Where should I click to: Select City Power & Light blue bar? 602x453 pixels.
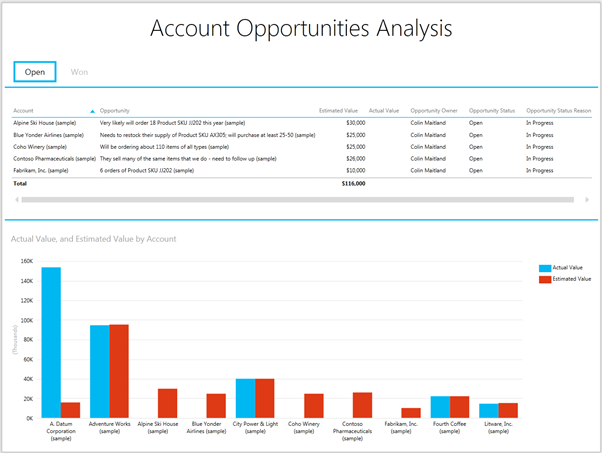(245, 398)
